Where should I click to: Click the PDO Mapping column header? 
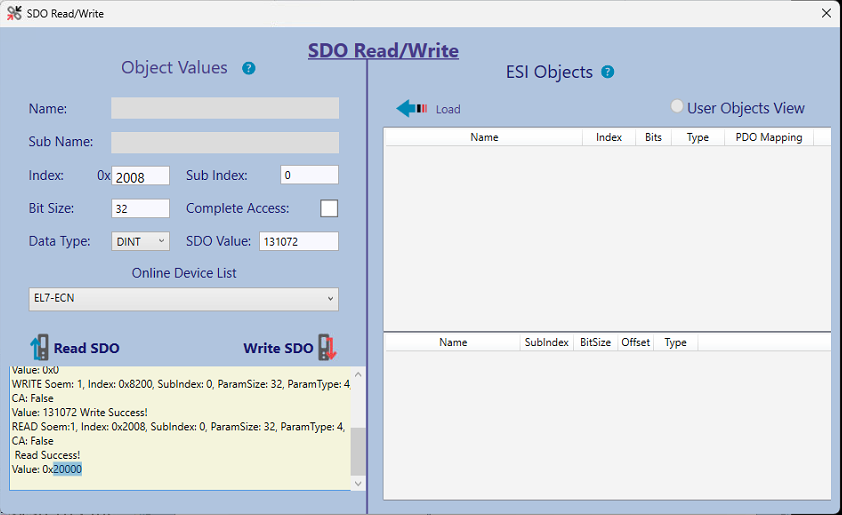[768, 137]
